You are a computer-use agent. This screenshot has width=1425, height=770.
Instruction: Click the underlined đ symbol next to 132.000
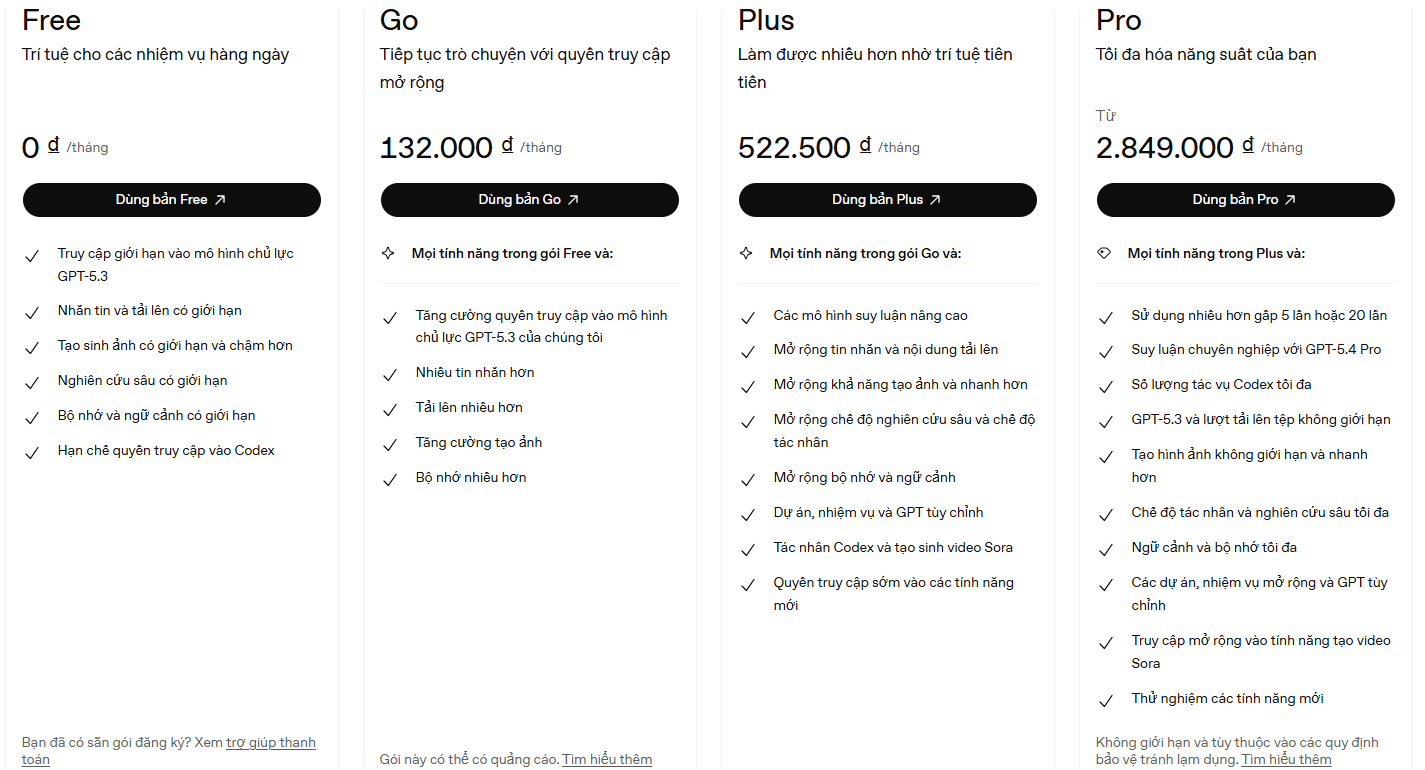pos(508,146)
